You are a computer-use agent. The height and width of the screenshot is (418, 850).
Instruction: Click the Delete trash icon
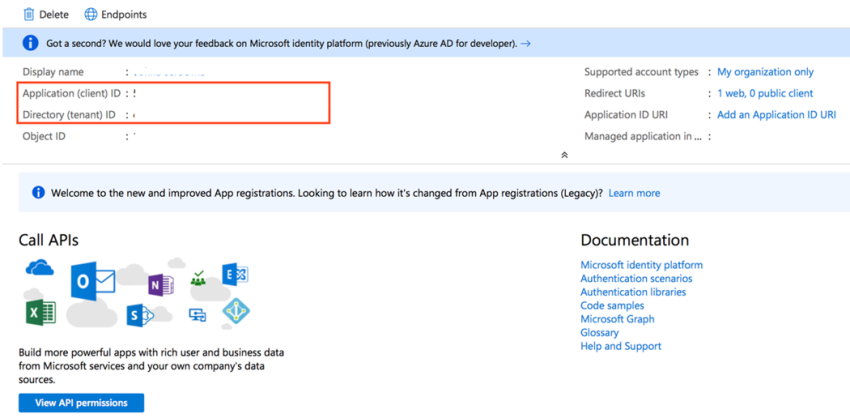click(x=28, y=14)
